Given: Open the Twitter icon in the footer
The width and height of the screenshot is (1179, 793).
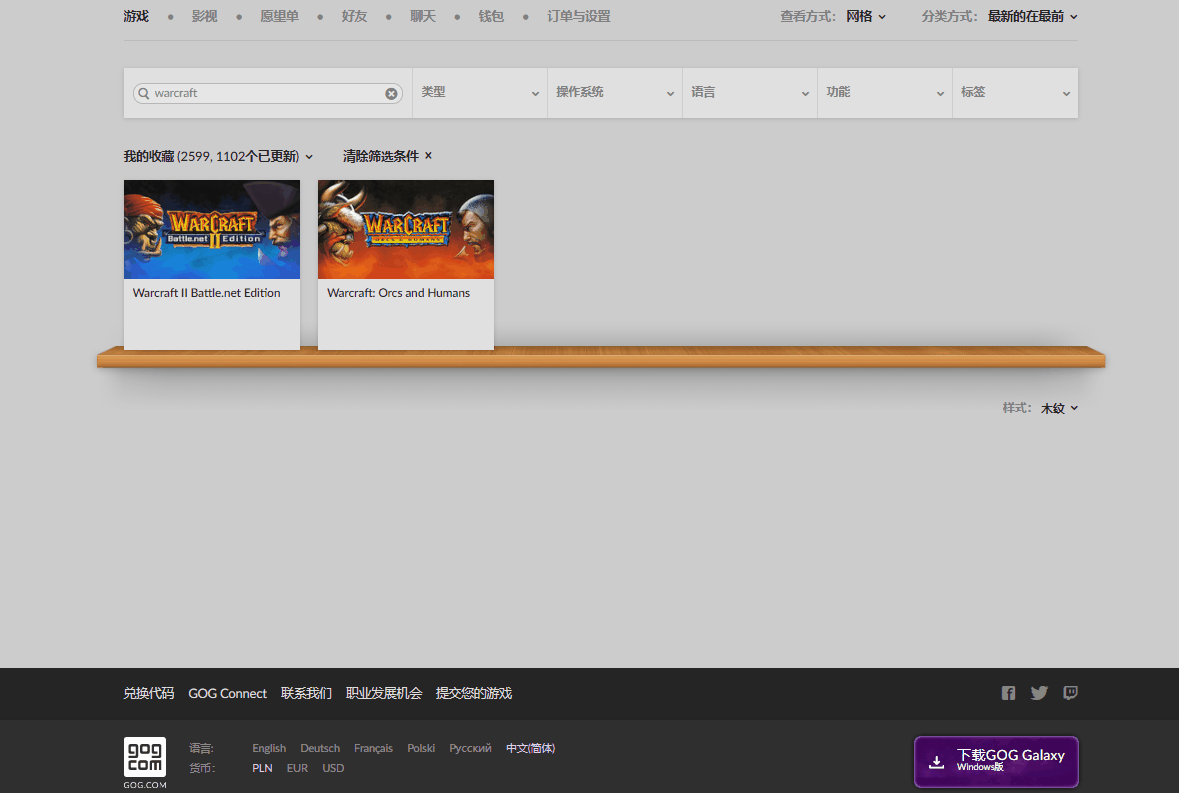Looking at the screenshot, I should 1039,693.
